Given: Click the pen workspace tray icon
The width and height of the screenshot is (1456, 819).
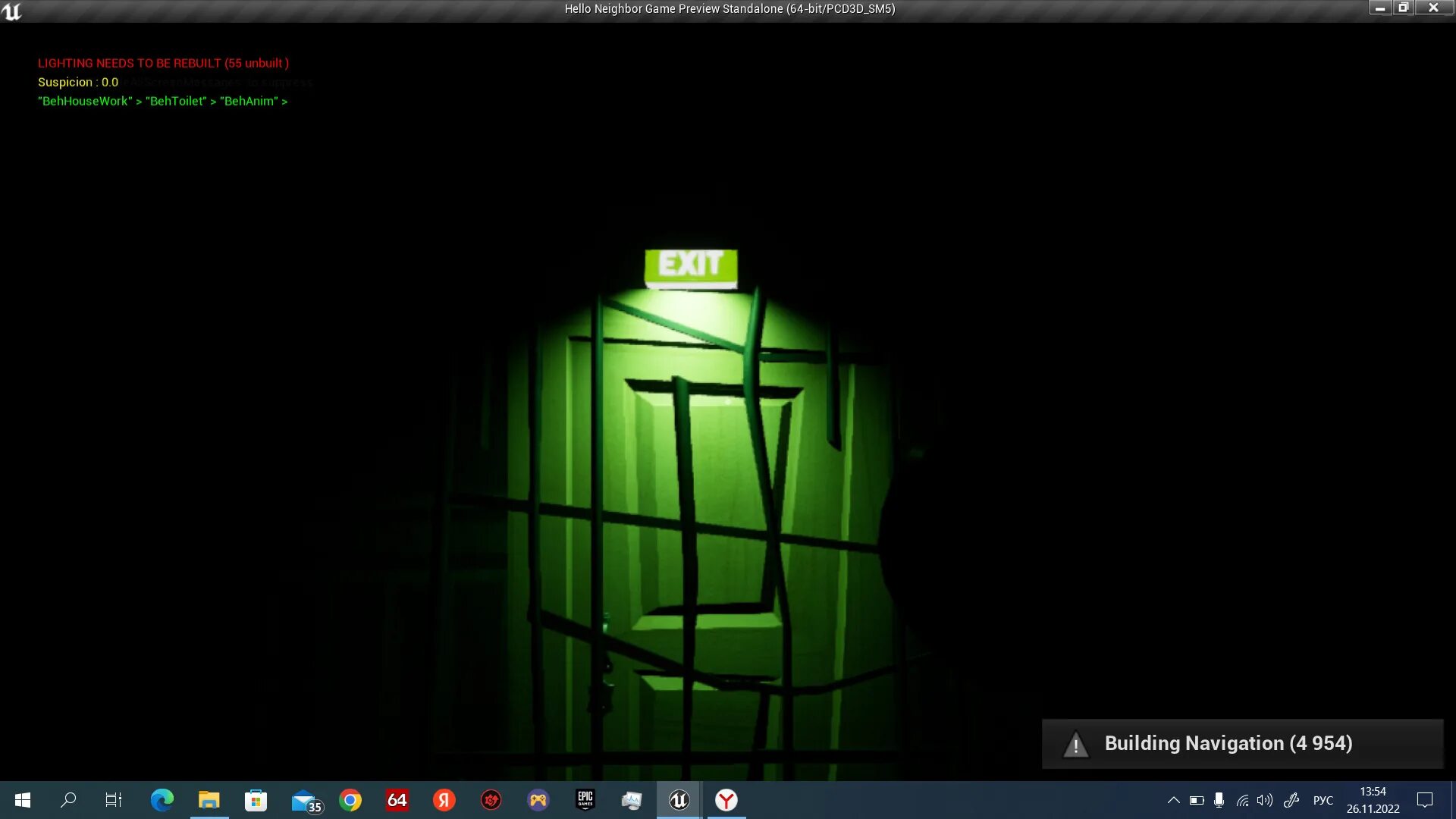Looking at the screenshot, I should (x=1291, y=800).
